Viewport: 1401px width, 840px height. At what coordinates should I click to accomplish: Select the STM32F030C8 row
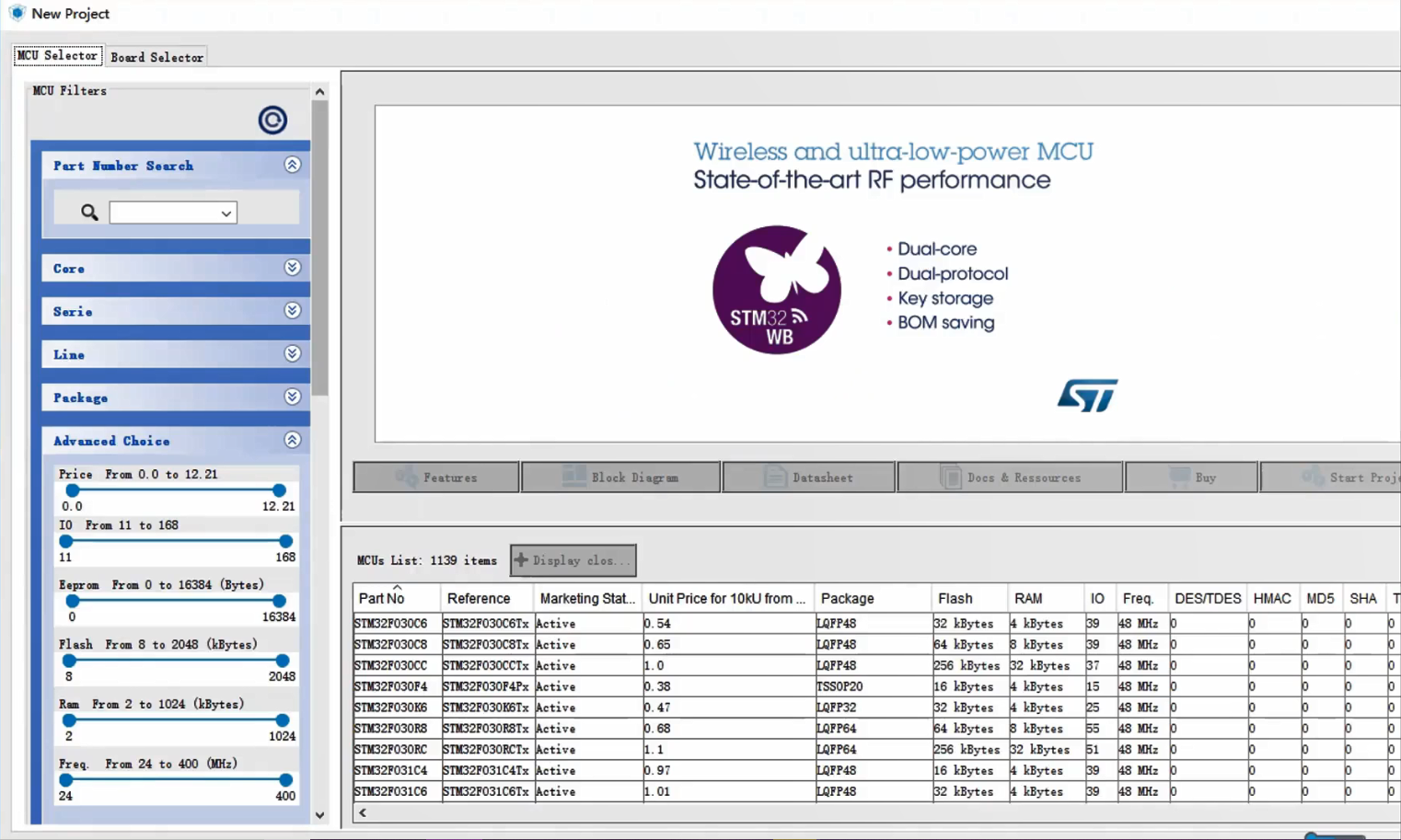pyautogui.click(x=876, y=645)
